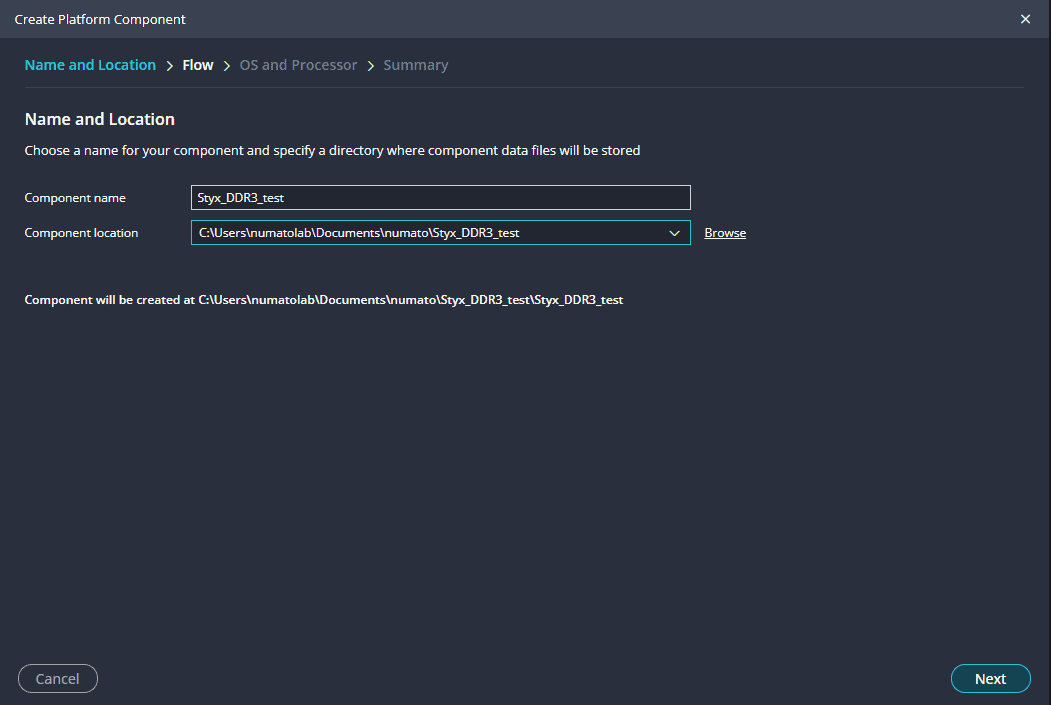
Task: Click chevron between Name and Location and Flow
Action: tap(169, 65)
